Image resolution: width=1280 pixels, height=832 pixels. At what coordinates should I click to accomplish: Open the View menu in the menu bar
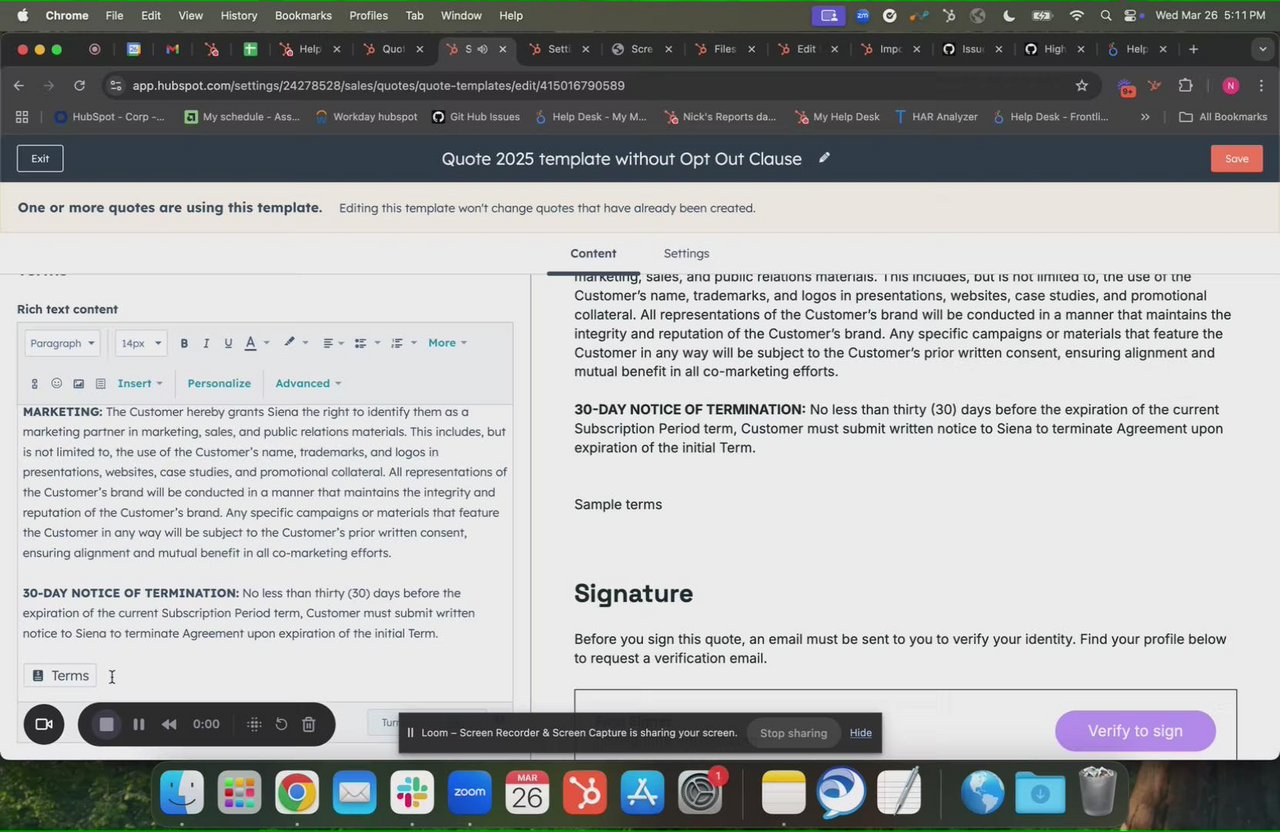click(190, 15)
